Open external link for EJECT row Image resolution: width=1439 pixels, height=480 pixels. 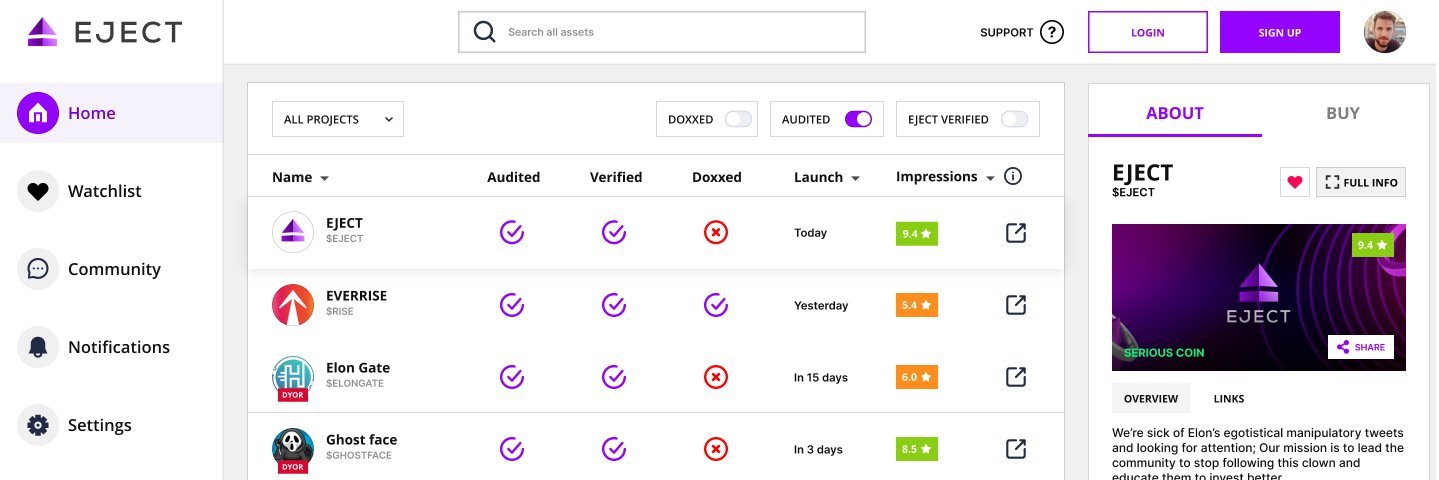click(x=1015, y=233)
